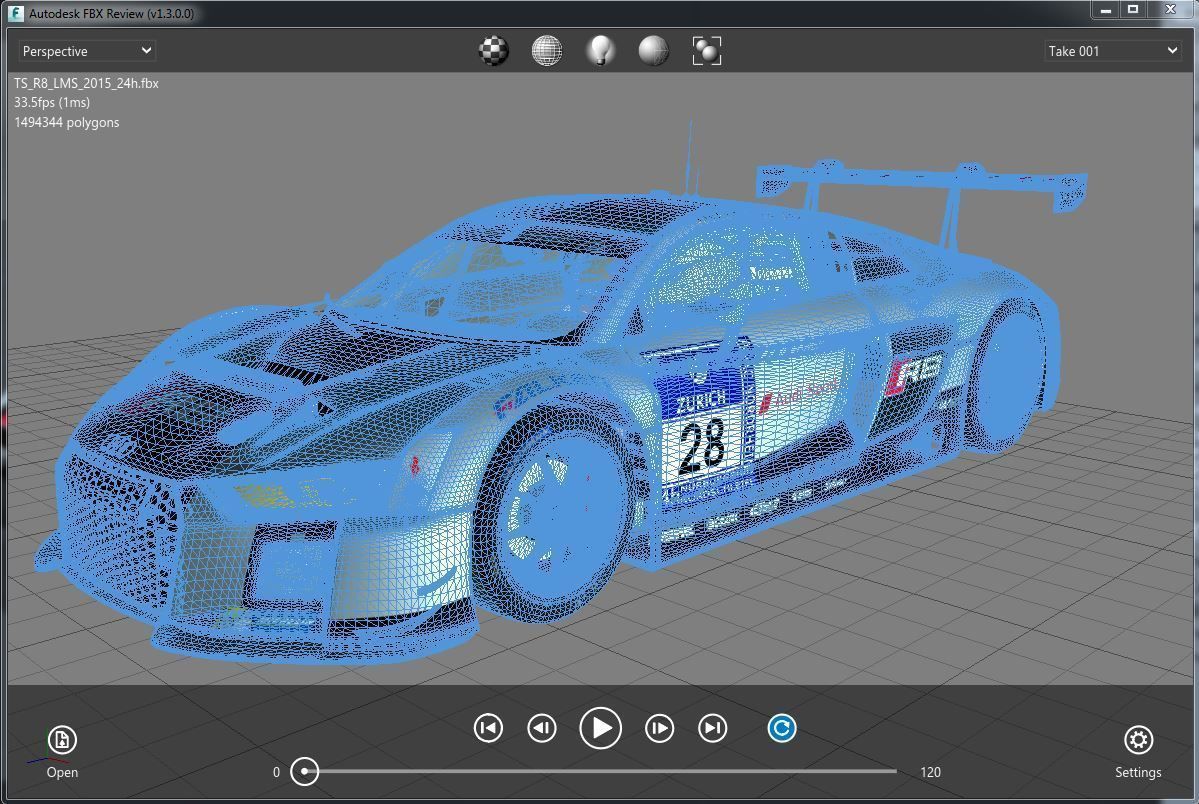1199x804 pixels.
Task: Jump to the last frame
Action: (713, 728)
